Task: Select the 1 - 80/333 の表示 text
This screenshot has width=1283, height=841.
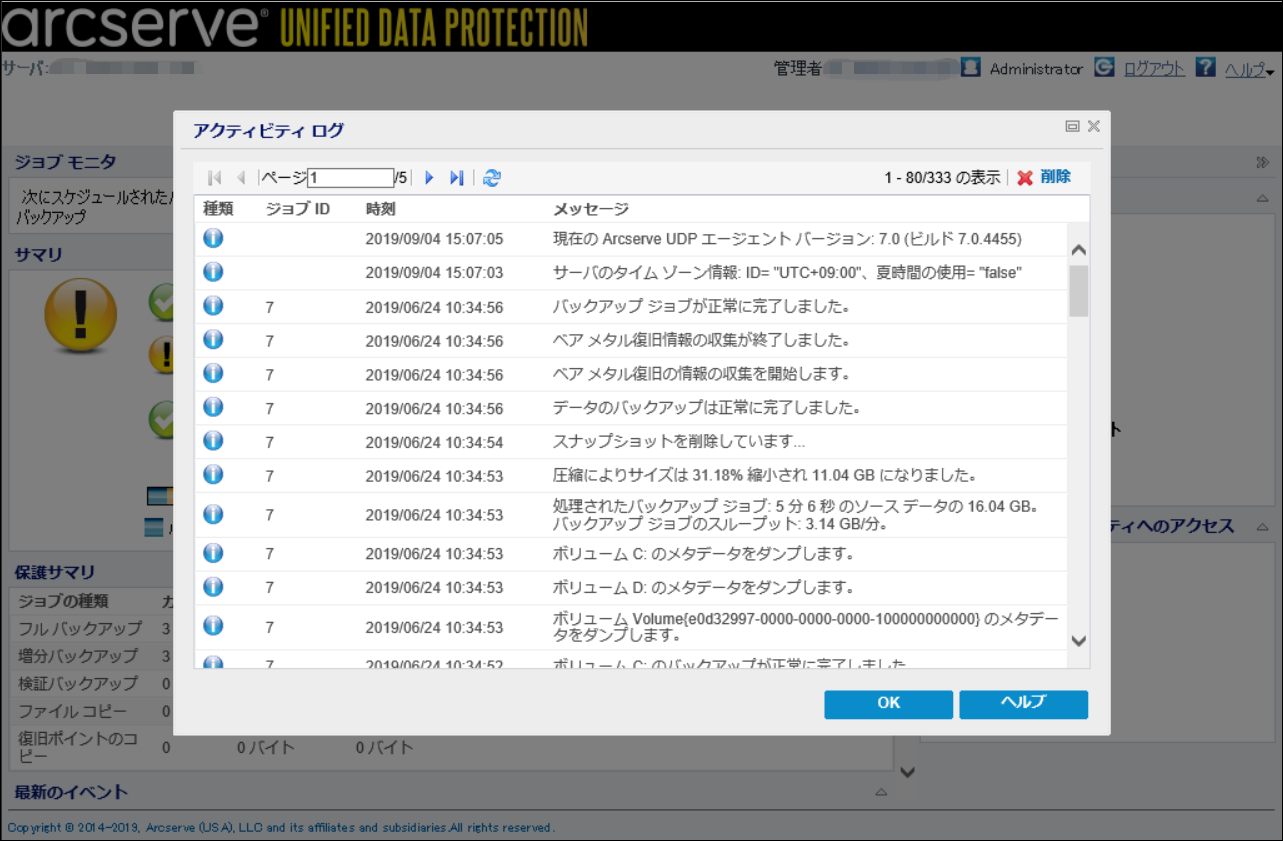Action: click(x=942, y=178)
